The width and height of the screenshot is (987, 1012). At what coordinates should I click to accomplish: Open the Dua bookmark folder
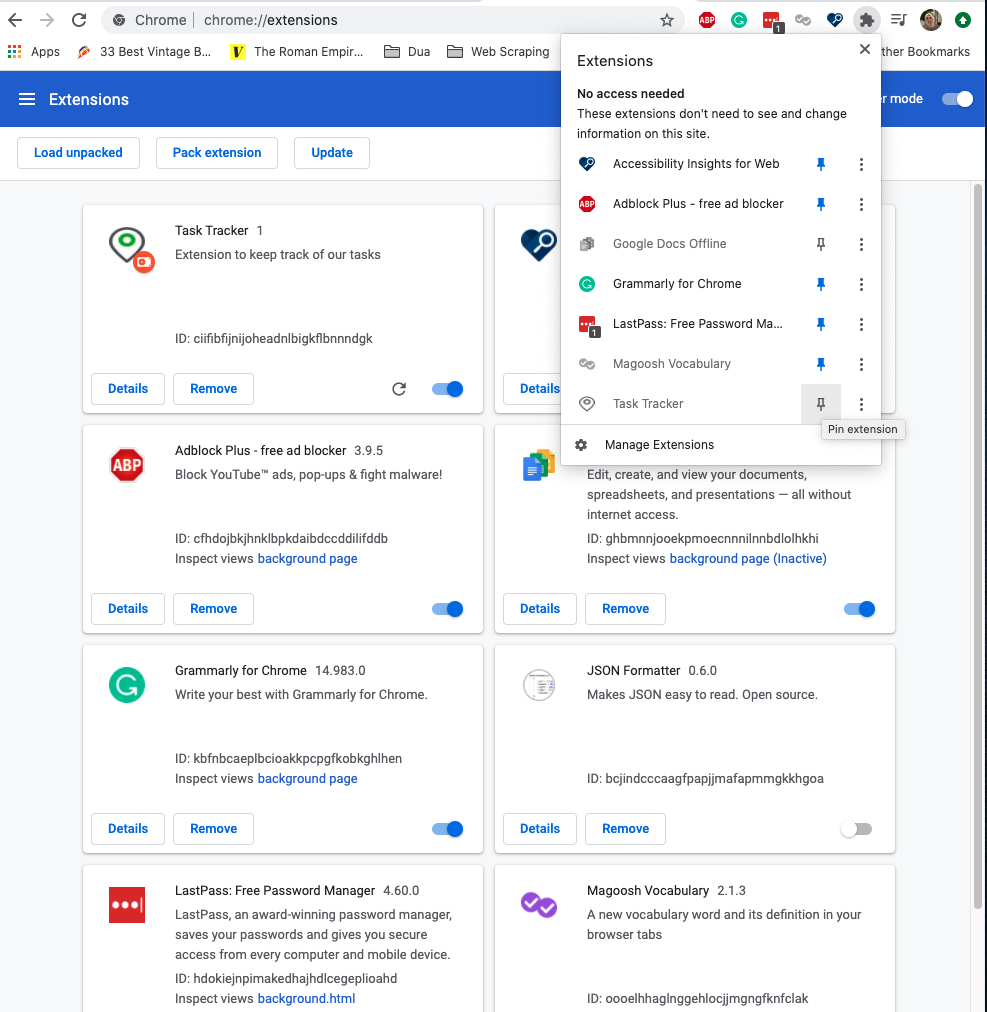[x=407, y=52]
